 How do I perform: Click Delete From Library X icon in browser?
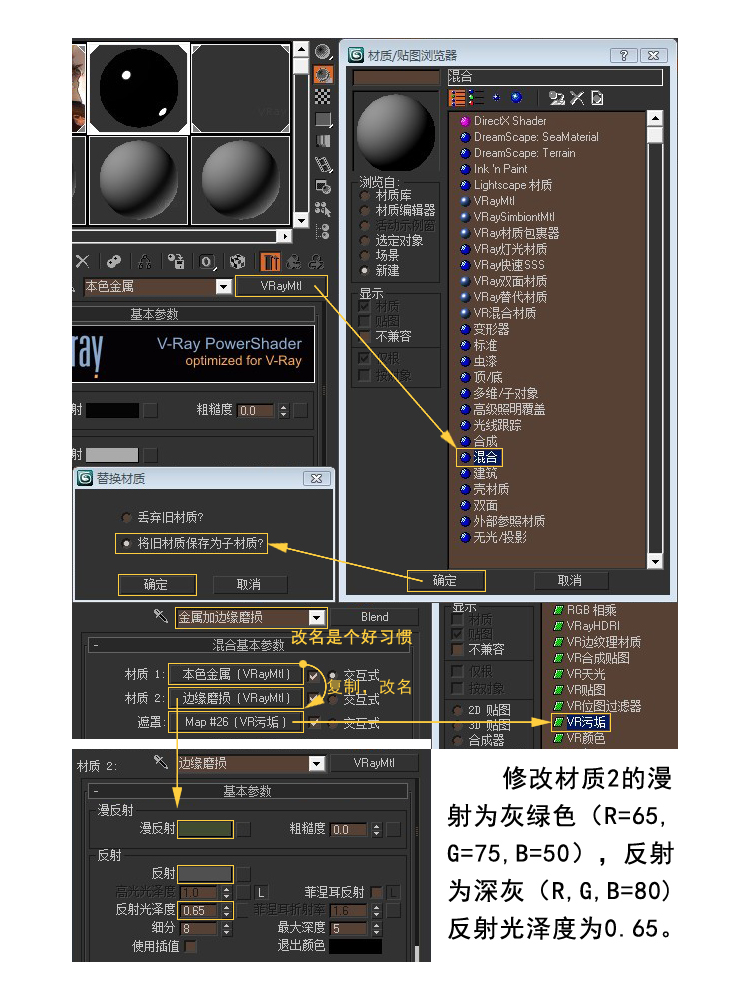tap(577, 98)
